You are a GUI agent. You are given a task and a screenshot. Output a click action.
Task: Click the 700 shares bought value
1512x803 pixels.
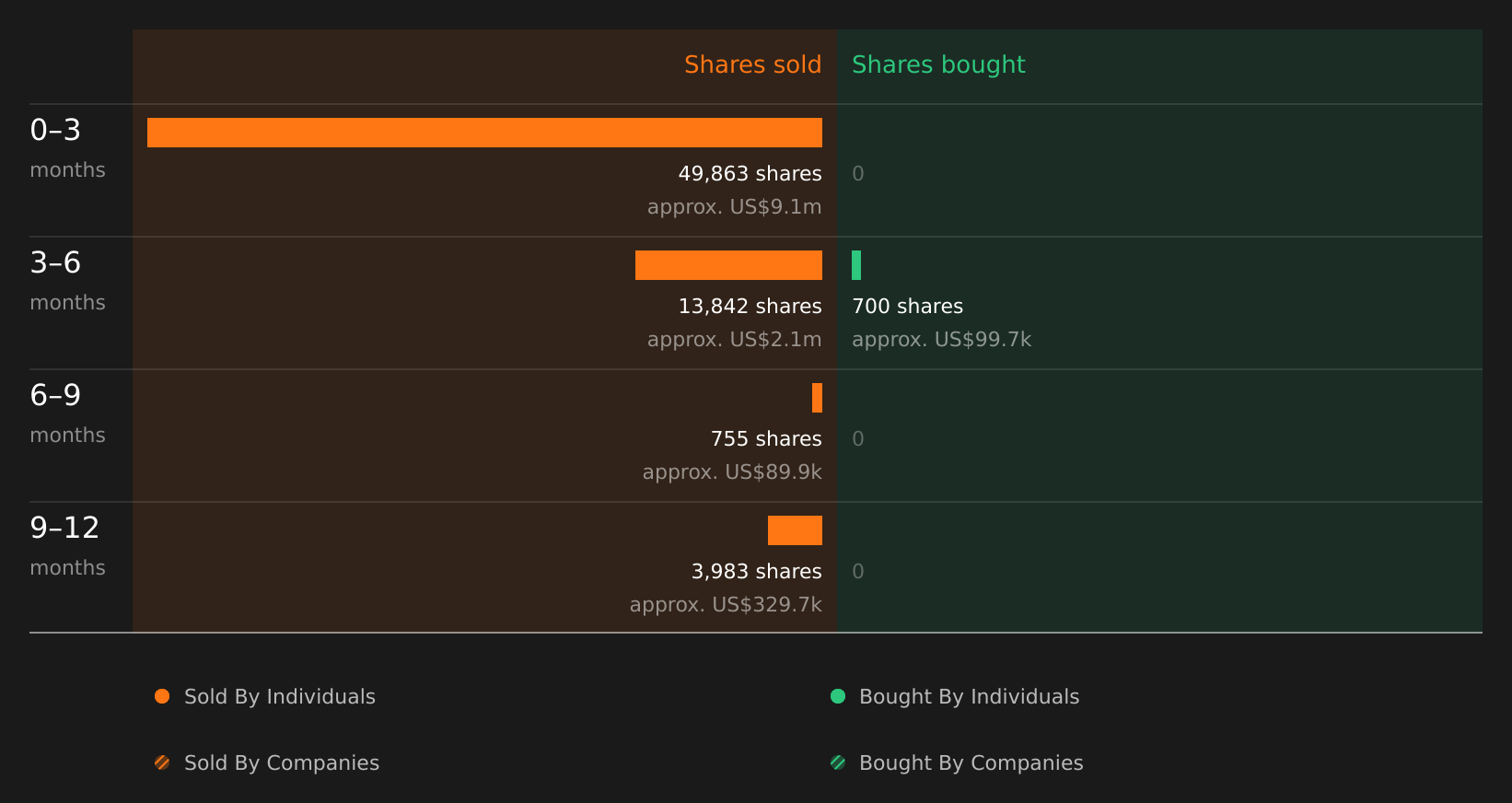point(907,307)
